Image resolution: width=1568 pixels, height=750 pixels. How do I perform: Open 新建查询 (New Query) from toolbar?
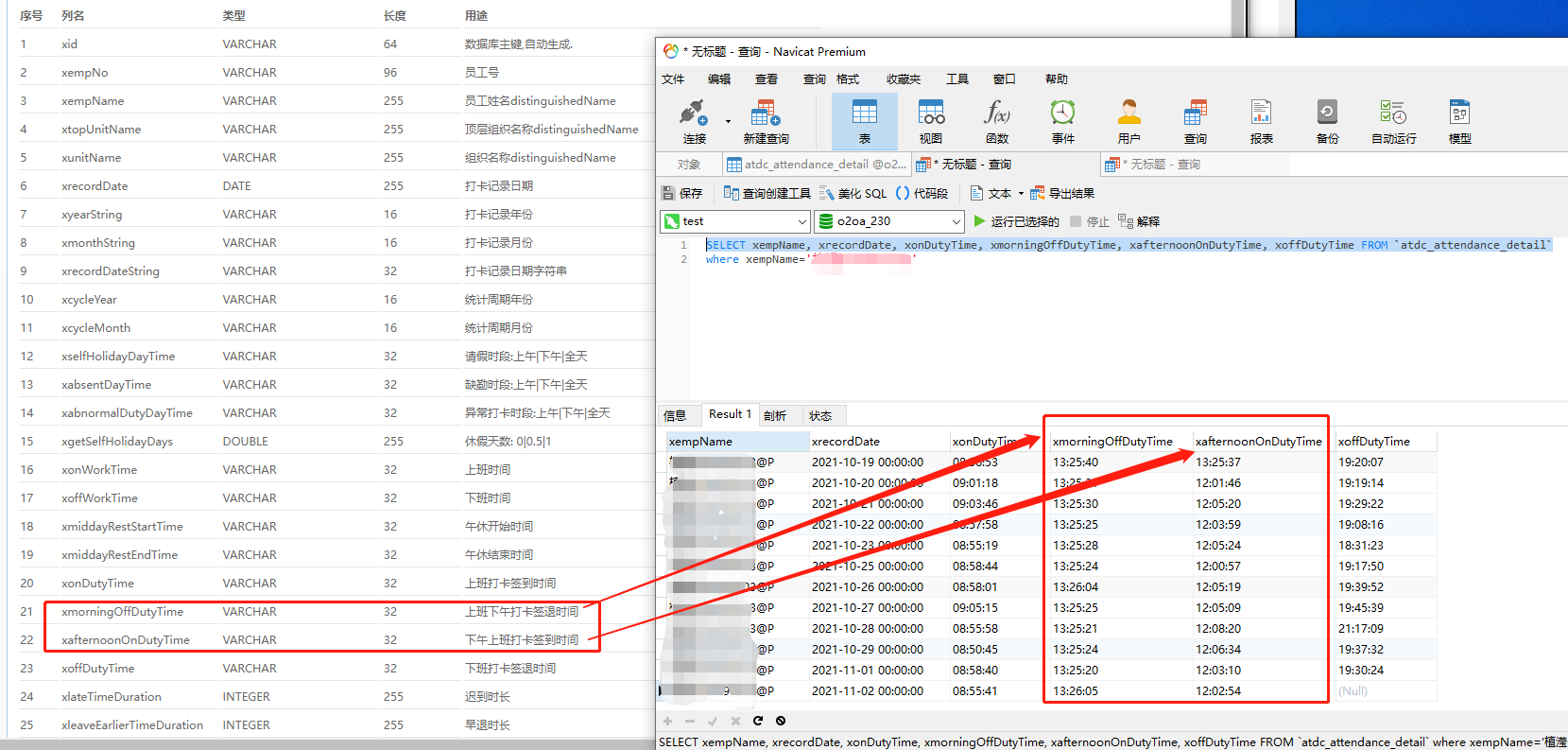click(x=766, y=122)
